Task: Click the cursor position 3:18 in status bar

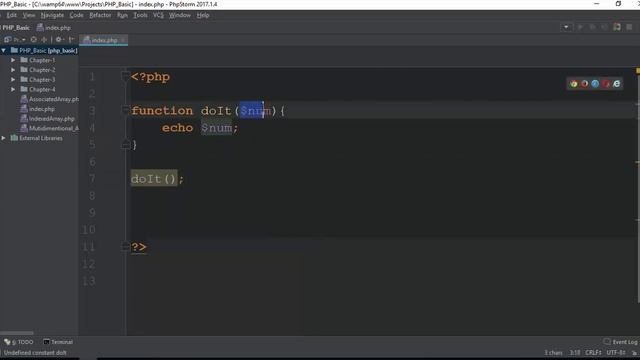Action: coord(575,352)
